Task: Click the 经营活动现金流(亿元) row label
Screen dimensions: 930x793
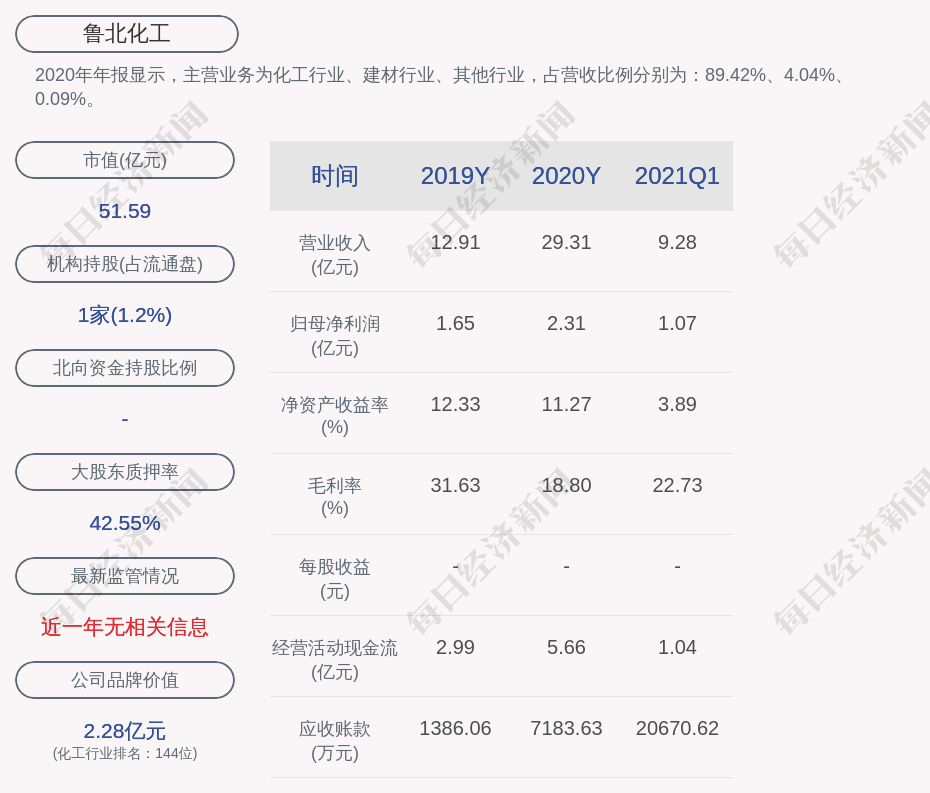Action: click(335, 660)
